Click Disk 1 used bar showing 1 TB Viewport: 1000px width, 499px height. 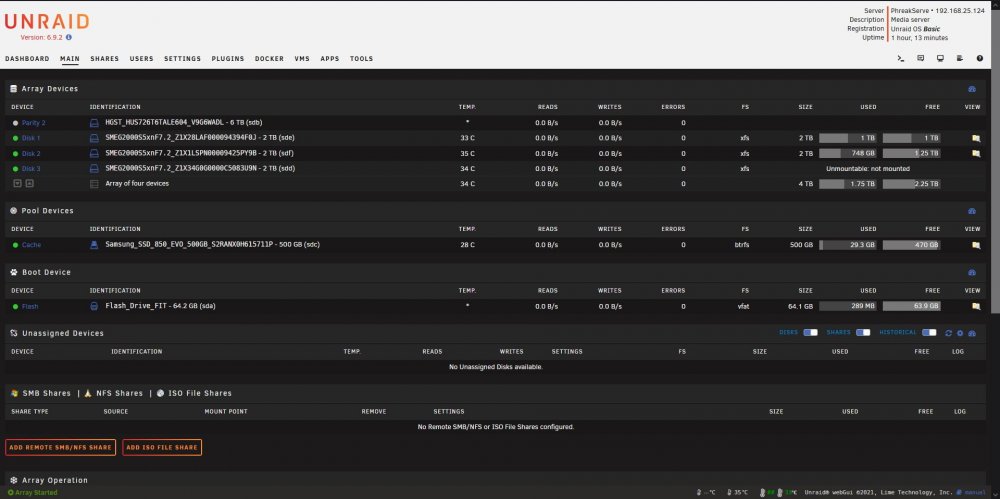[848, 138]
